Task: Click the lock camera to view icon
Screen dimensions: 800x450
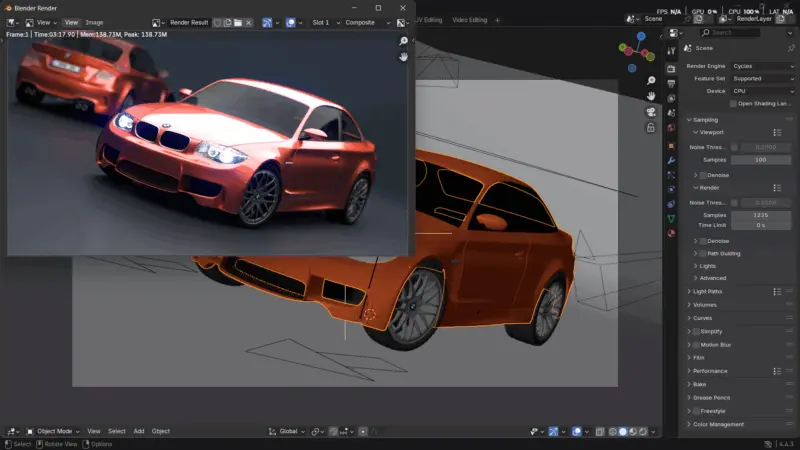Action: [651, 128]
